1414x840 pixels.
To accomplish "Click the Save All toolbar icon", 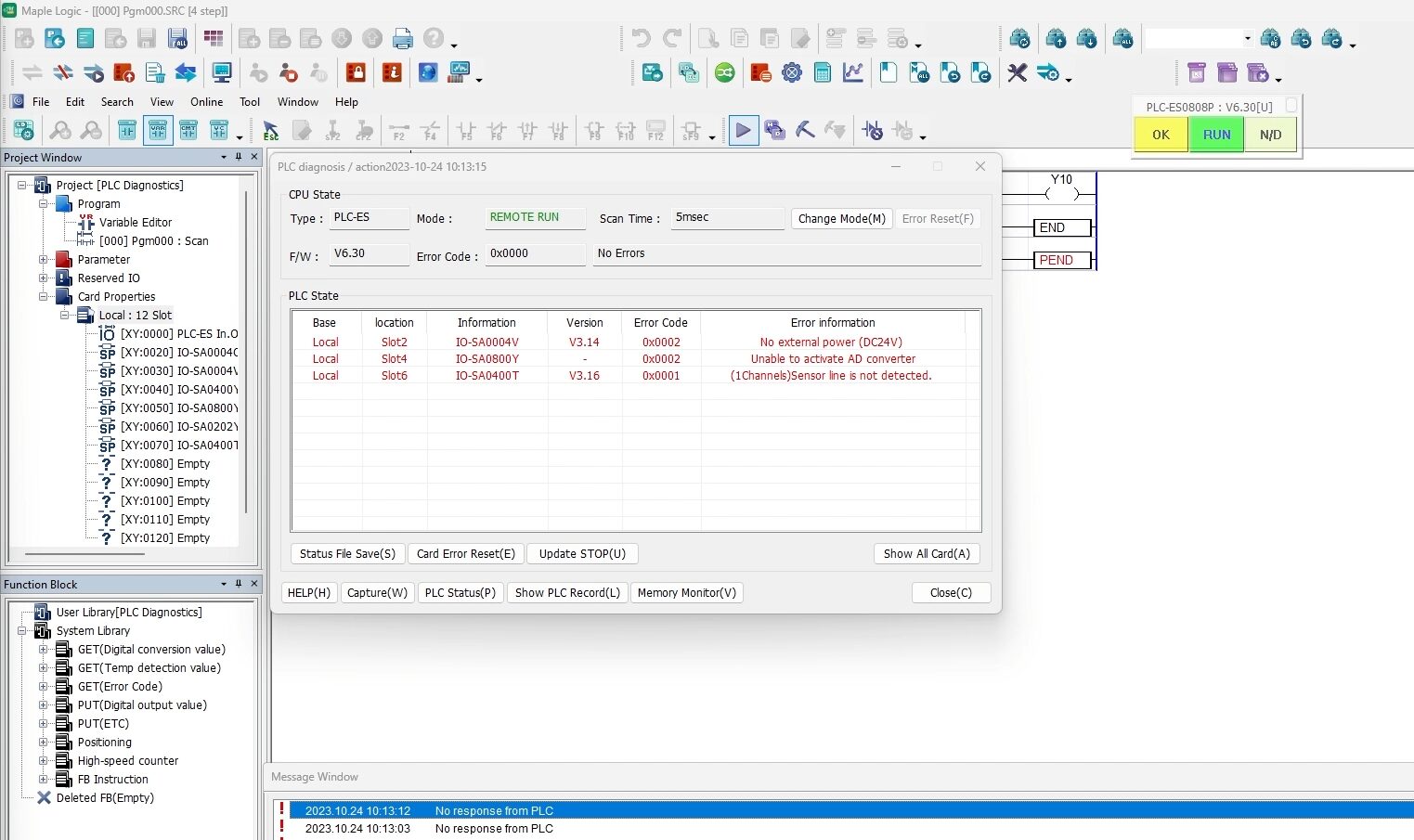I will (177, 38).
